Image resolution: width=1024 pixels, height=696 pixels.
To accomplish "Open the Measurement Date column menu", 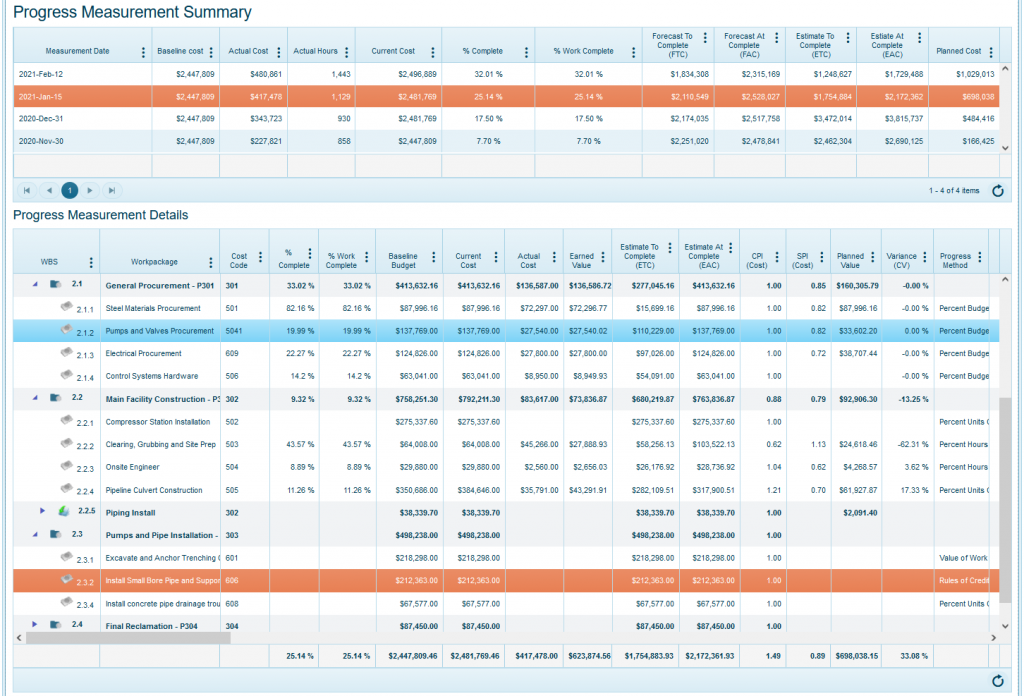I will 143,52.
